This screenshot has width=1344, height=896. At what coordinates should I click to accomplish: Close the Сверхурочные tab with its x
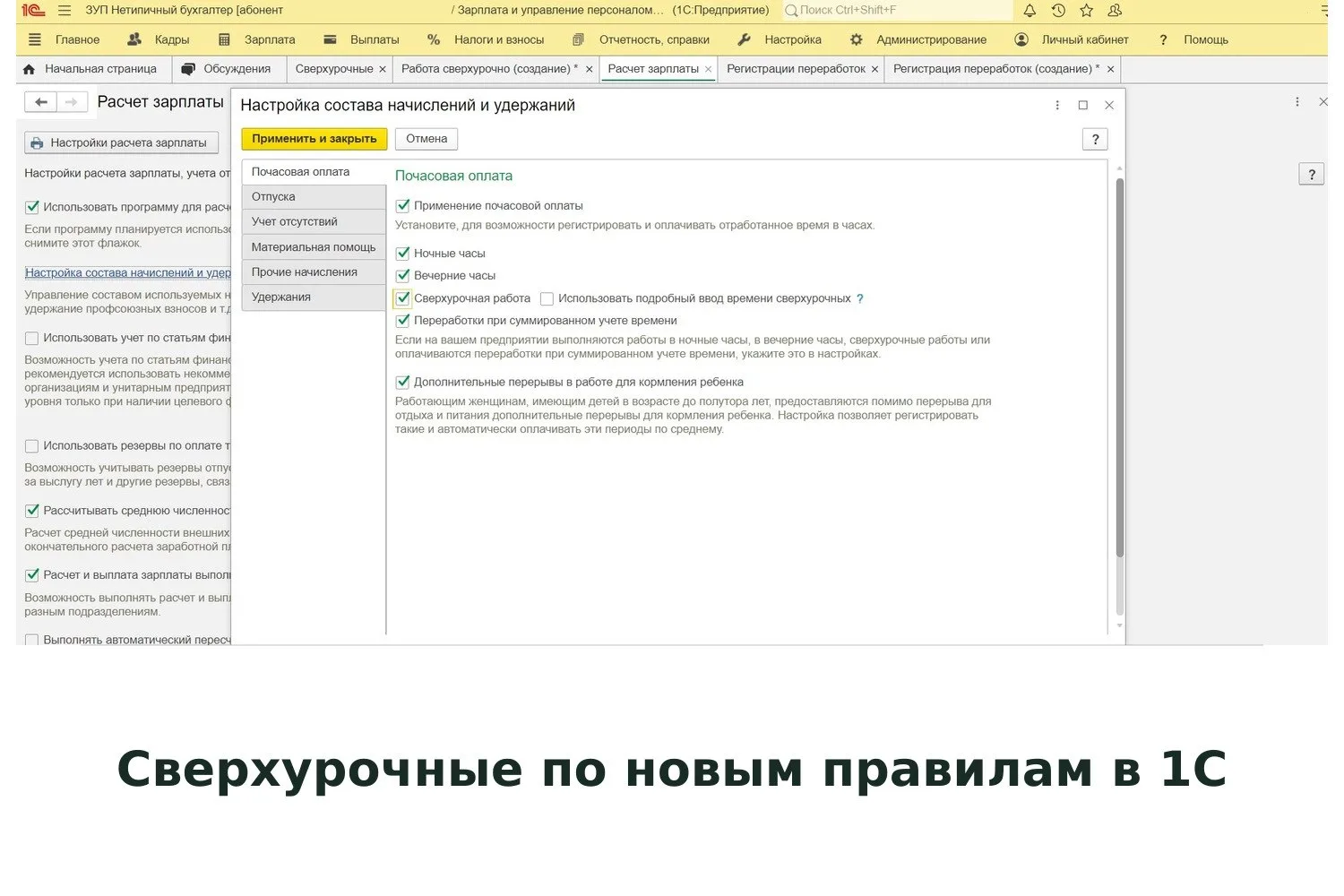click(383, 69)
